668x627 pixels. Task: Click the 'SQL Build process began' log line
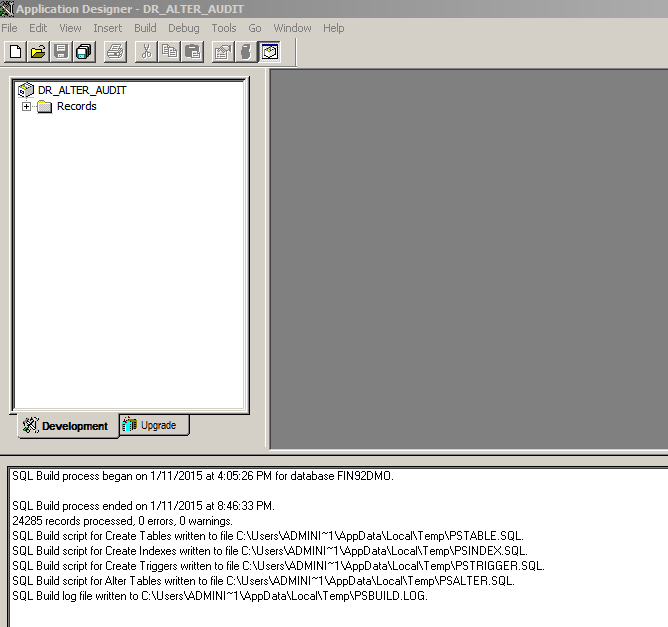click(x=203, y=476)
